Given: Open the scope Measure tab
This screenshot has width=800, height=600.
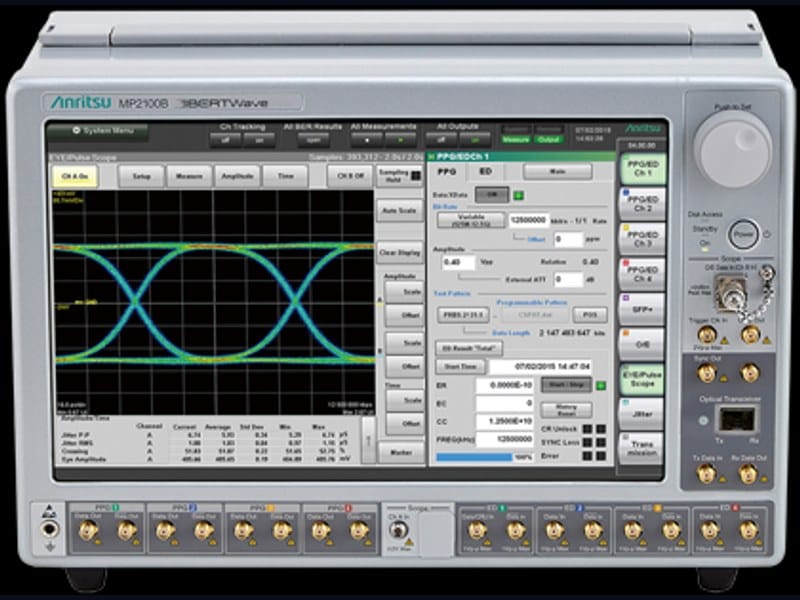Looking at the screenshot, I should [x=189, y=177].
